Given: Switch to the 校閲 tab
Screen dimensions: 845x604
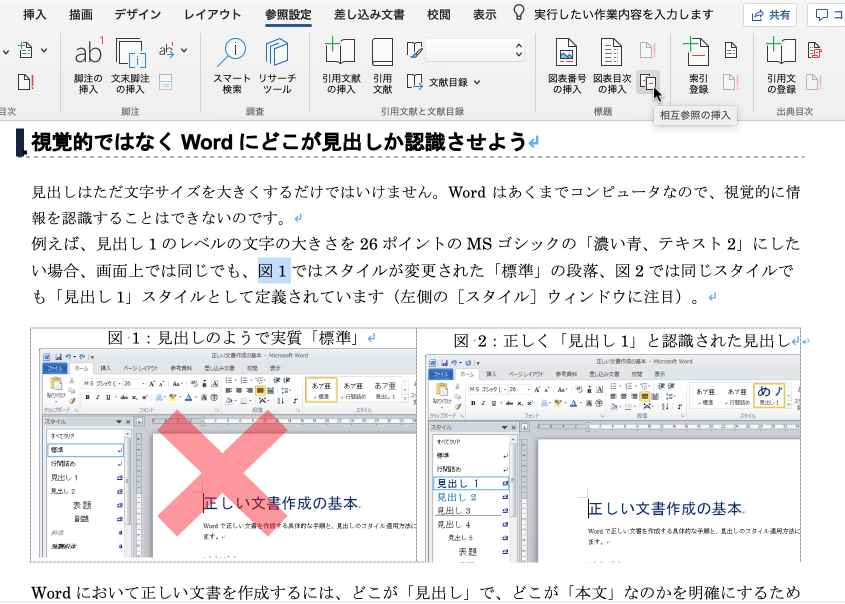Looking at the screenshot, I should (x=439, y=15).
